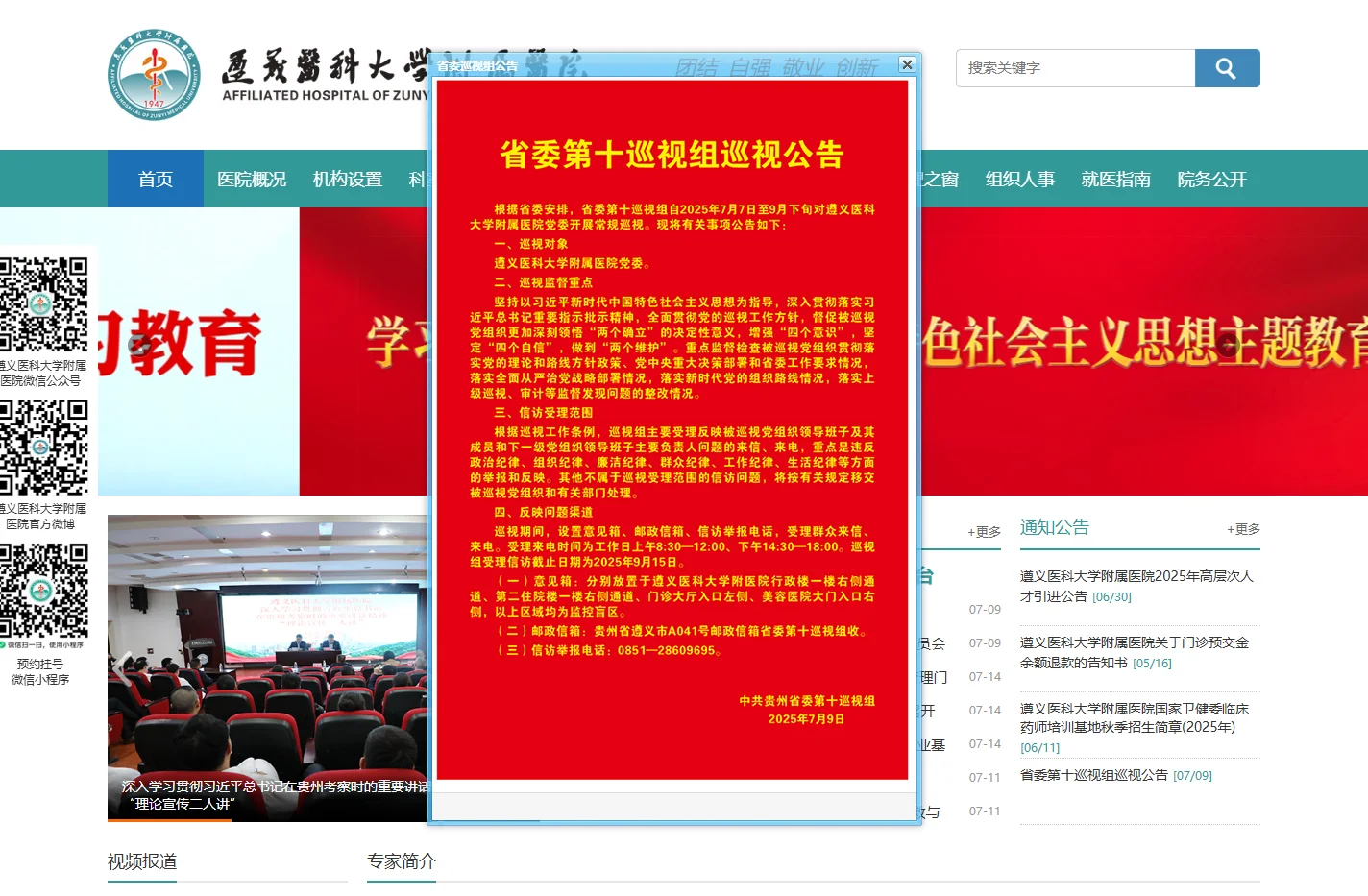Open 院务公开 menu item

tap(1212, 179)
